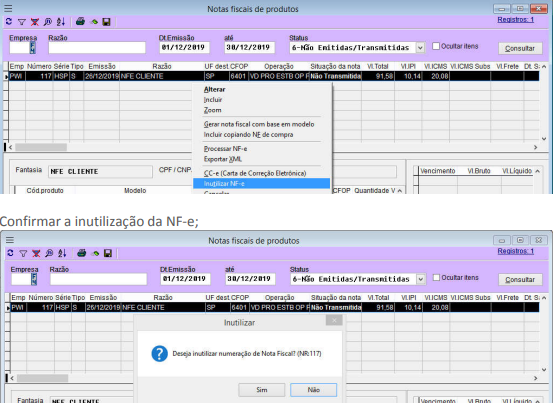Tick Ocultar itens in the window with the context menu
This screenshot has height=406, width=554.
[x=436, y=46]
